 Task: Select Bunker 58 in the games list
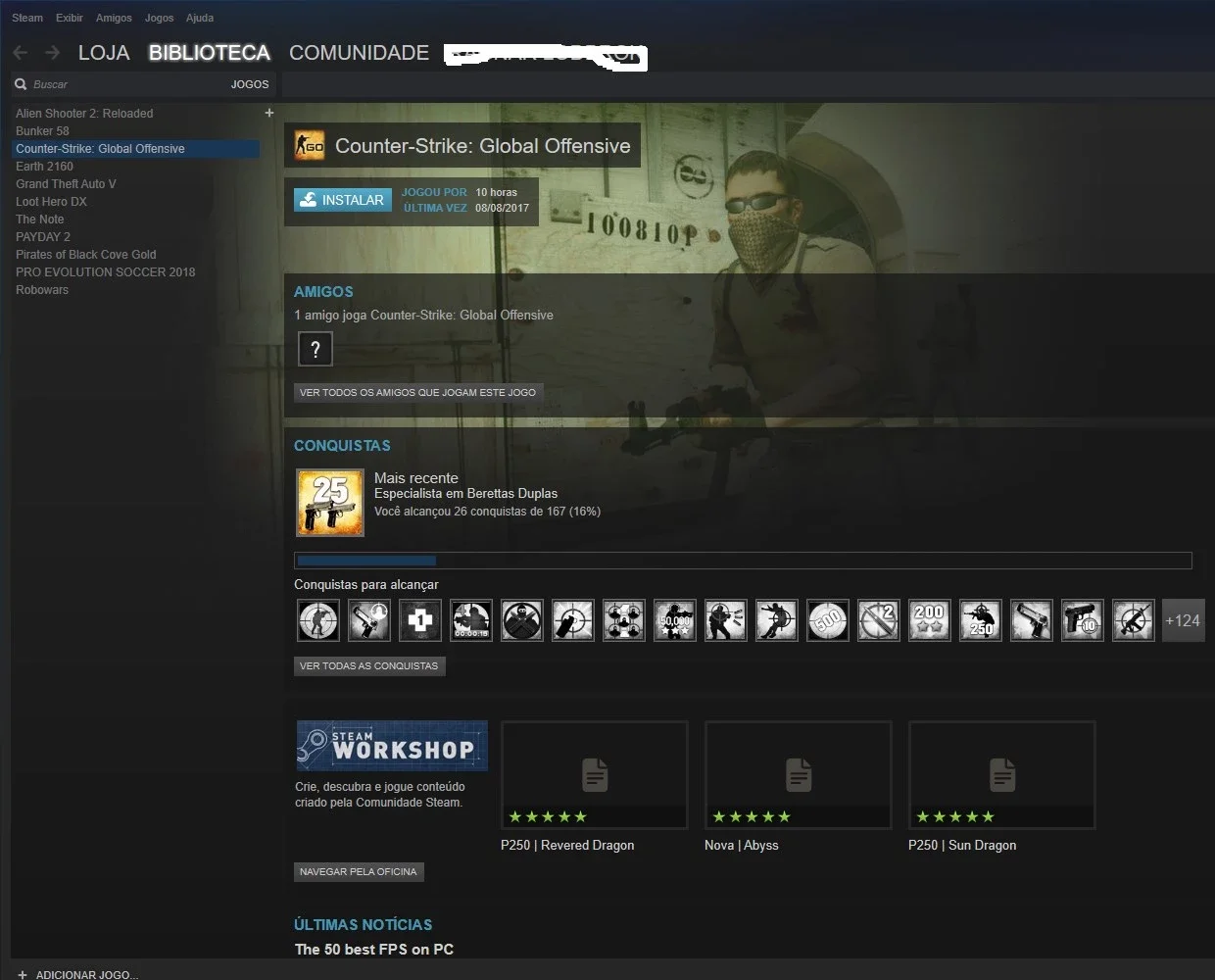click(136, 131)
